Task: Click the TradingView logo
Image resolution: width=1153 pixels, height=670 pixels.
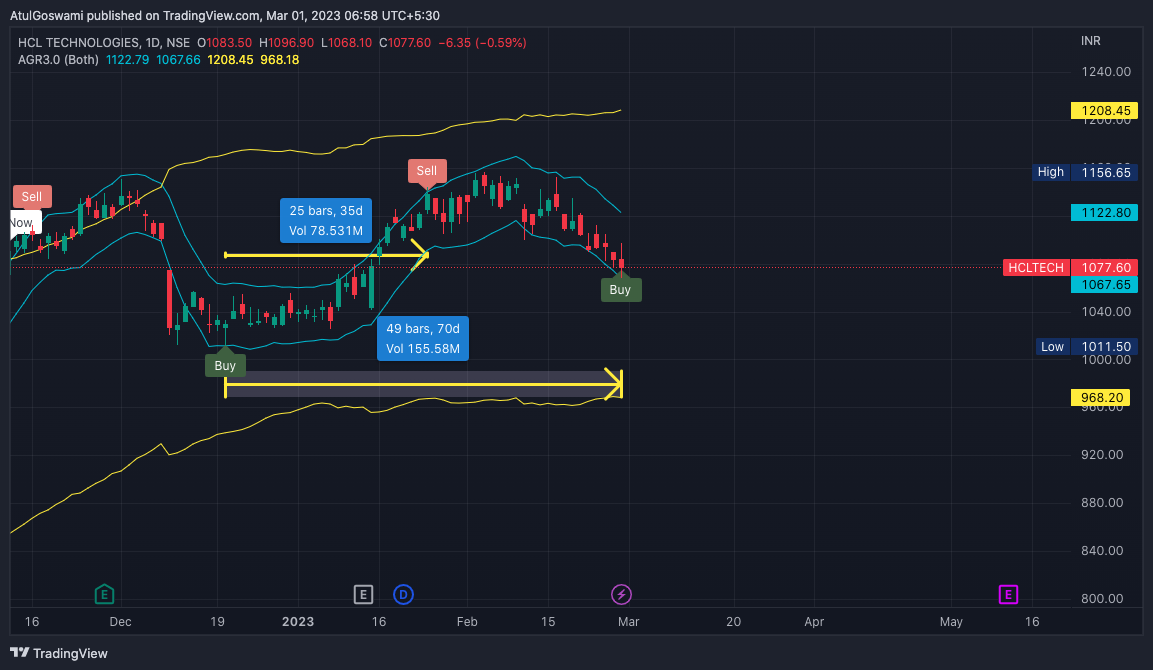Action: click(59, 653)
